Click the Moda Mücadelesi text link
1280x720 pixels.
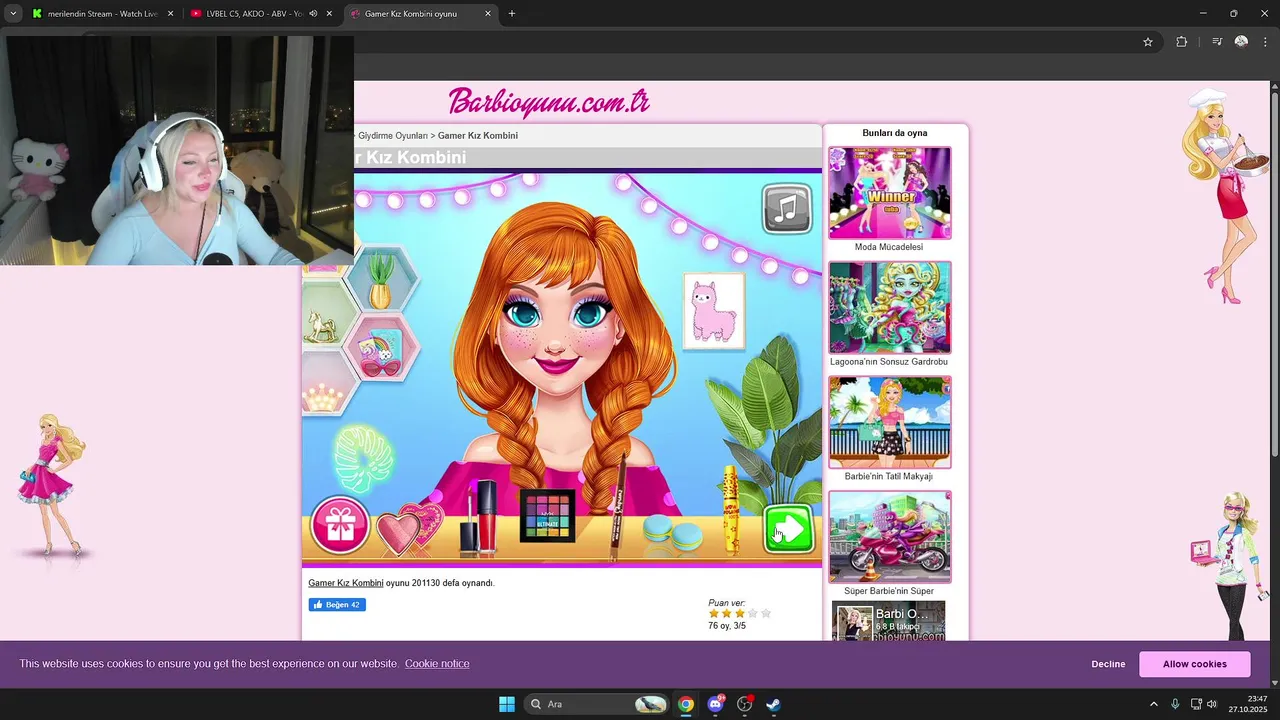point(889,247)
